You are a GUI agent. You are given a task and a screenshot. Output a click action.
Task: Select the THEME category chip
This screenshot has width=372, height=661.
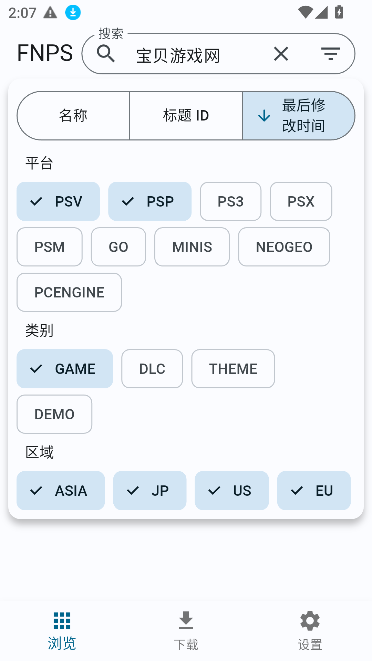[x=233, y=368]
